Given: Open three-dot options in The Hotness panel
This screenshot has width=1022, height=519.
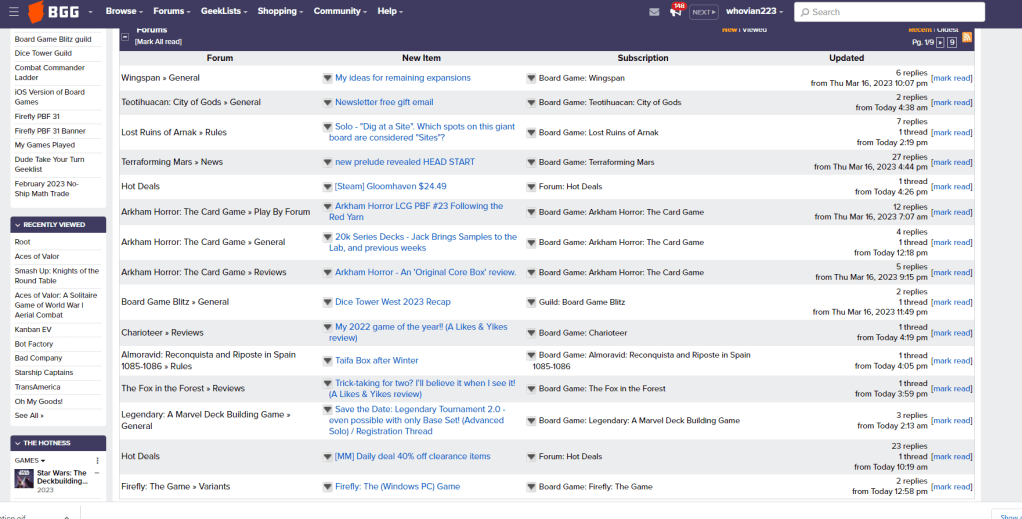Looking at the screenshot, I should click(98, 460).
